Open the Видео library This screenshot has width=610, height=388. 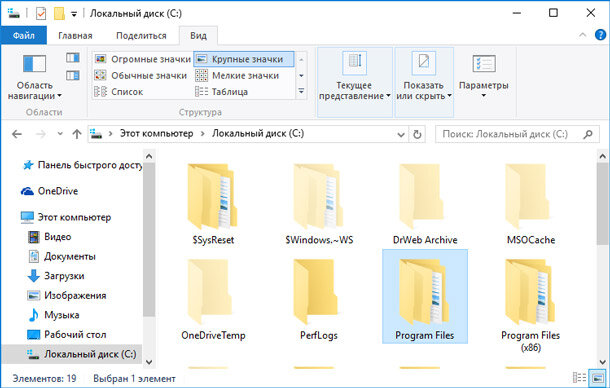click(x=49, y=237)
